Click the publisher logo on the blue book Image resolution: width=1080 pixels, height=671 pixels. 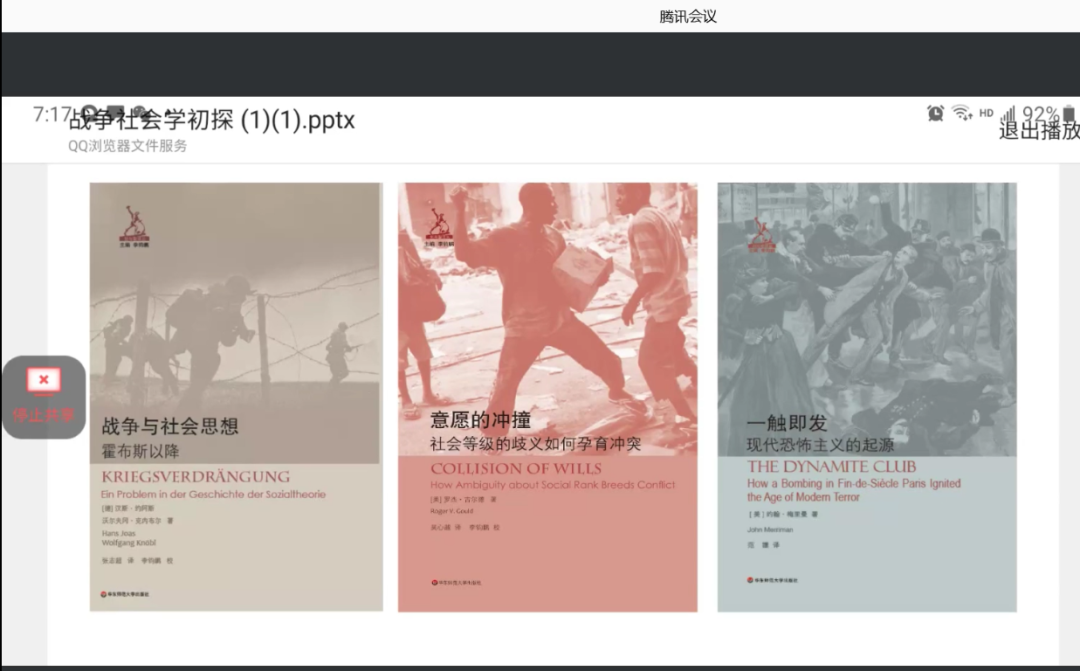point(772,580)
